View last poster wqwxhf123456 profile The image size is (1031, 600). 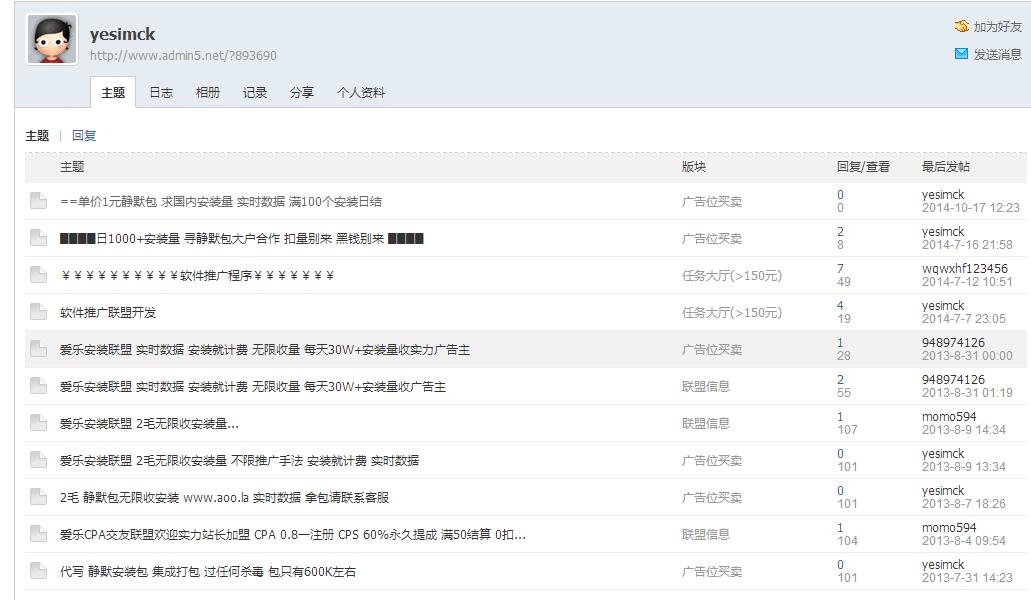964,269
